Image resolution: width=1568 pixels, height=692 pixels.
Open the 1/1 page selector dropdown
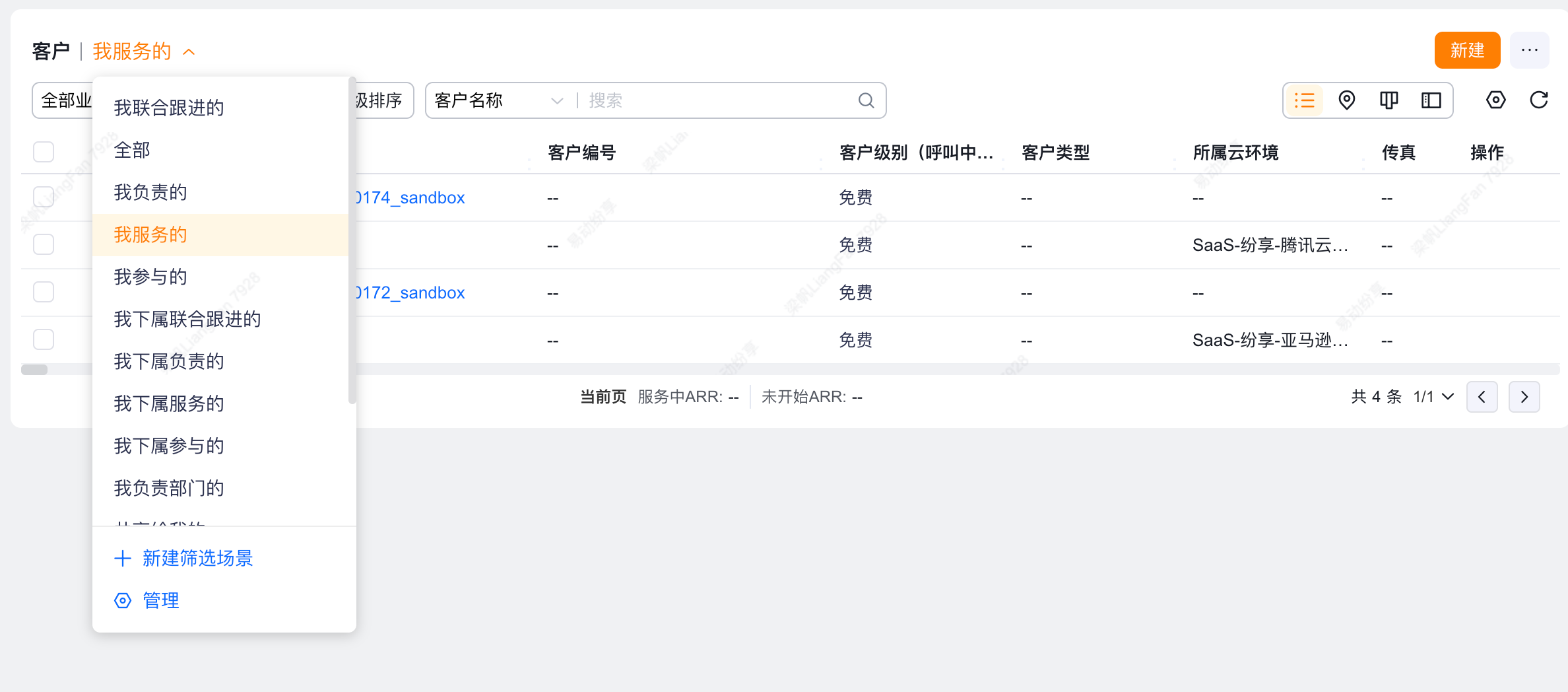(x=1433, y=397)
